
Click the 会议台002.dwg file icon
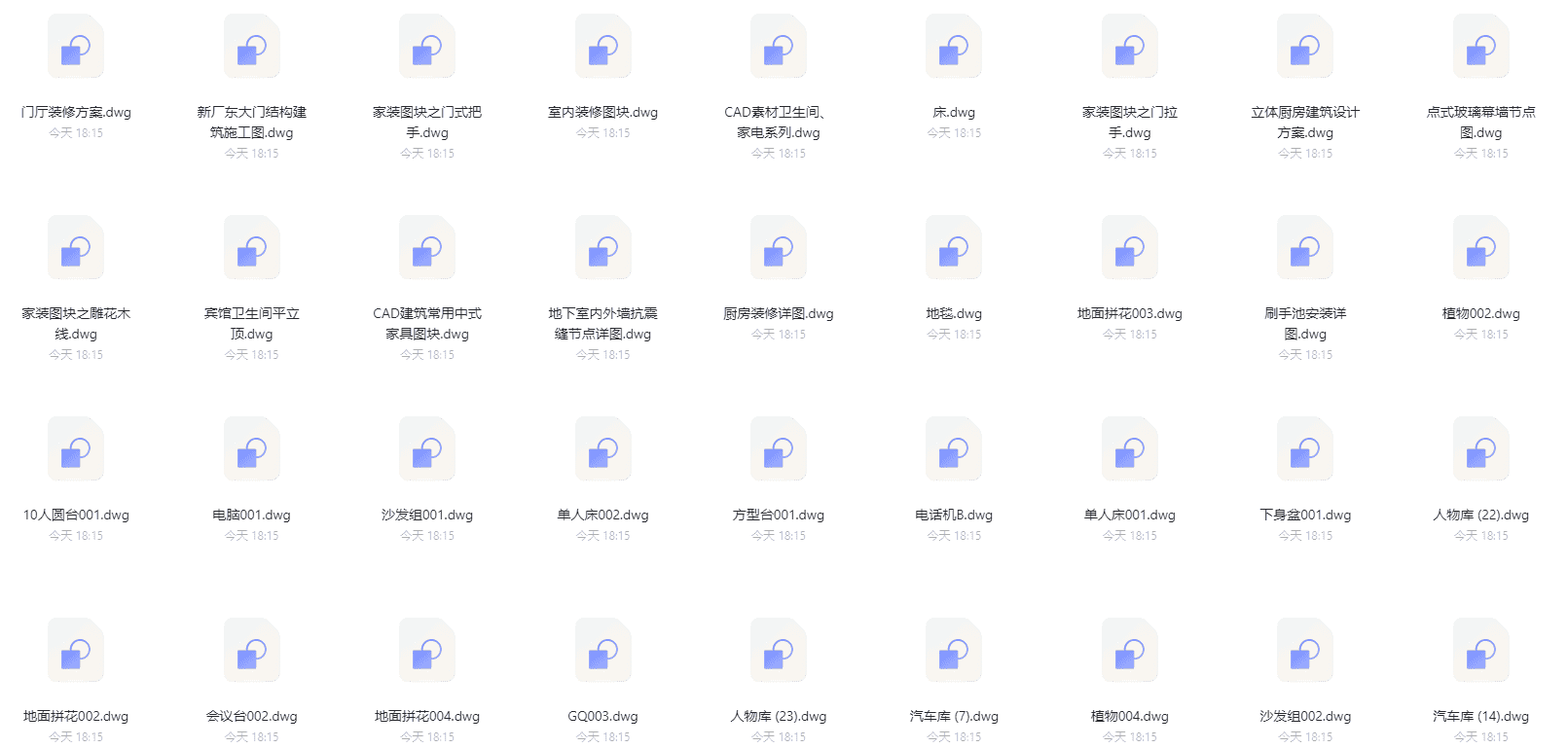[x=252, y=651]
